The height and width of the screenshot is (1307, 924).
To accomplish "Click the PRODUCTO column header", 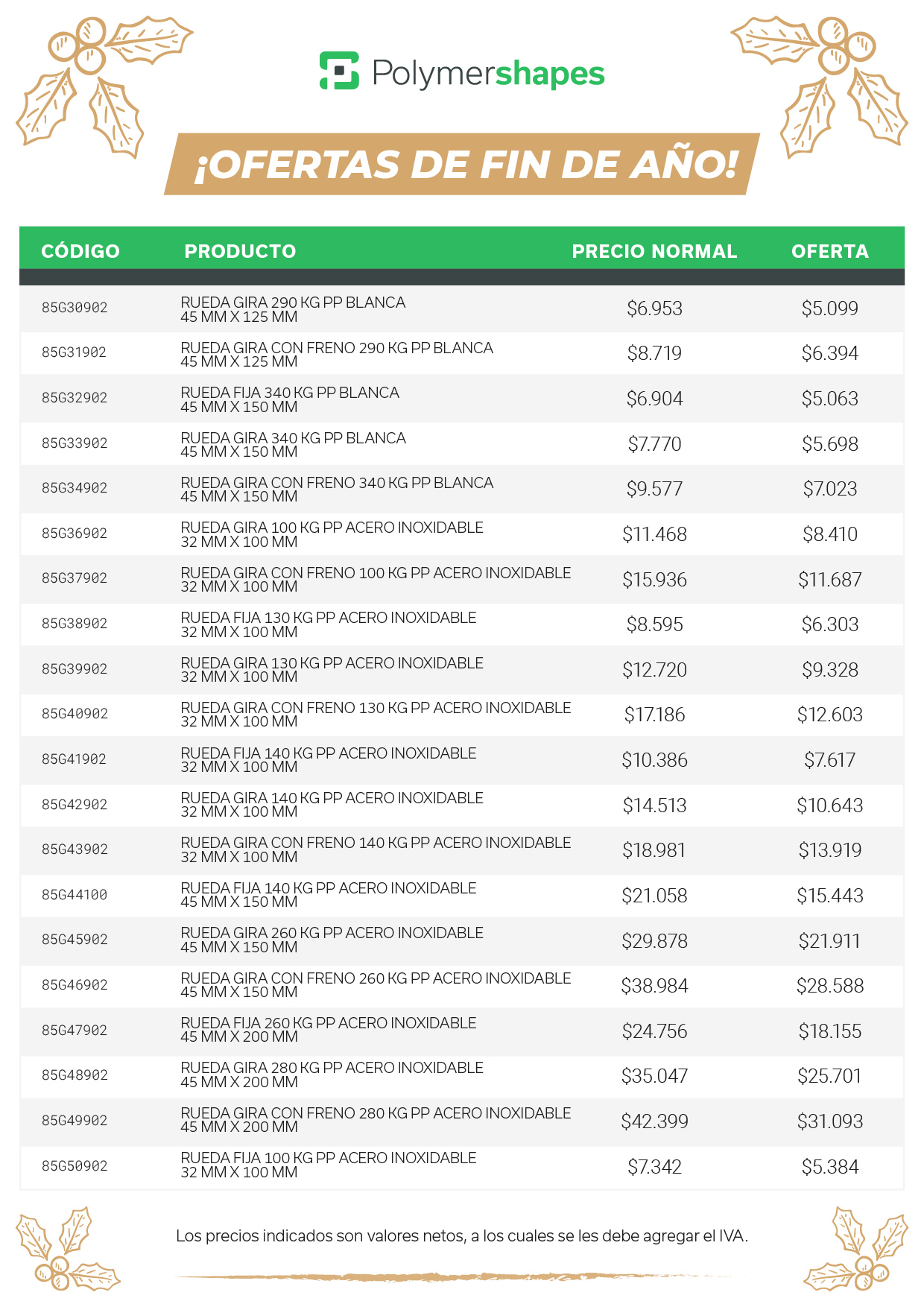I will [240, 251].
